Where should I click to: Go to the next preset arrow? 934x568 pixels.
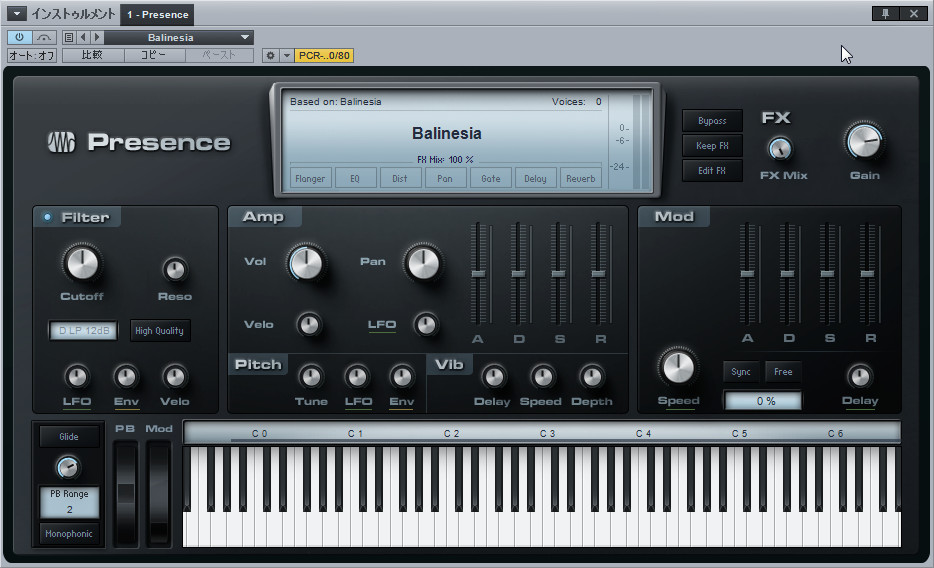pyautogui.click(x=96, y=37)
